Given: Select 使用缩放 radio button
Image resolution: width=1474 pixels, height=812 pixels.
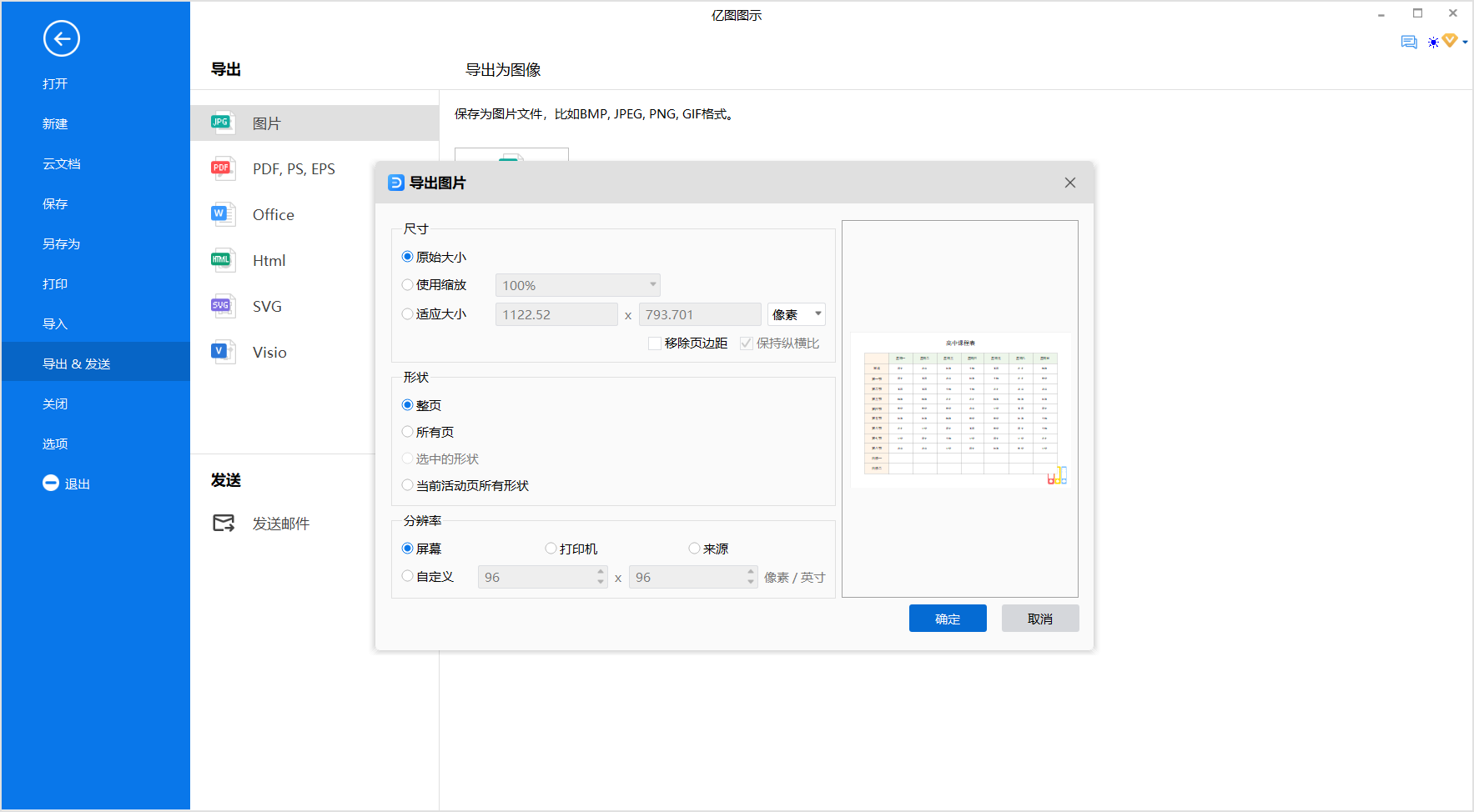Looking at the screenshot, I should click(x=407, y=284).
